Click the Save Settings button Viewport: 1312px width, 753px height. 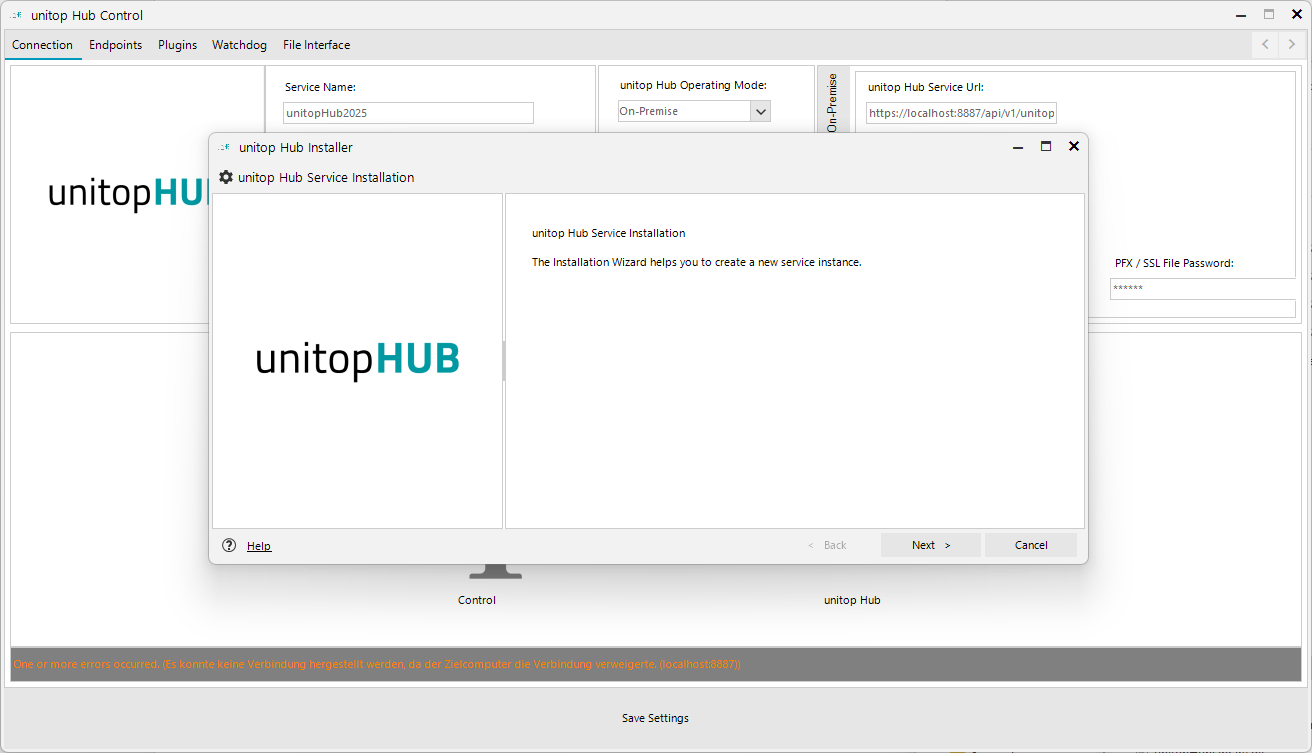point(655,718)
